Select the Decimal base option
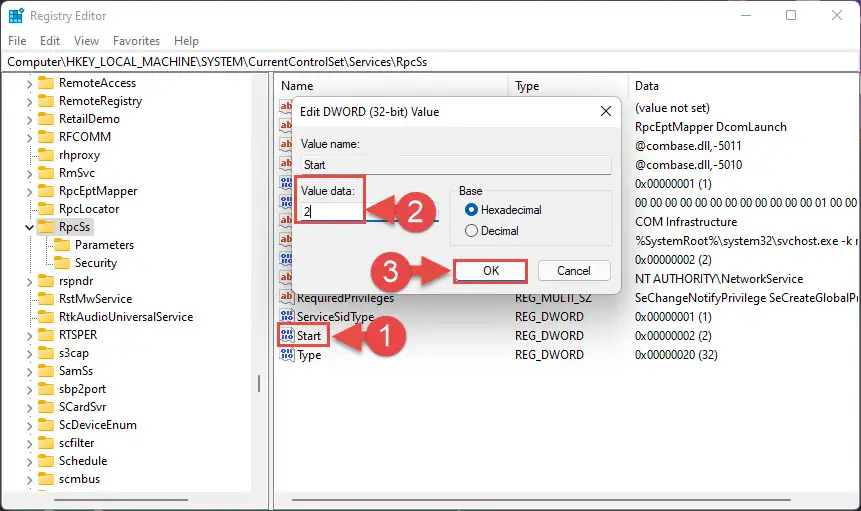The height and width of the screenshot is (511, 861). pos(471,231)
